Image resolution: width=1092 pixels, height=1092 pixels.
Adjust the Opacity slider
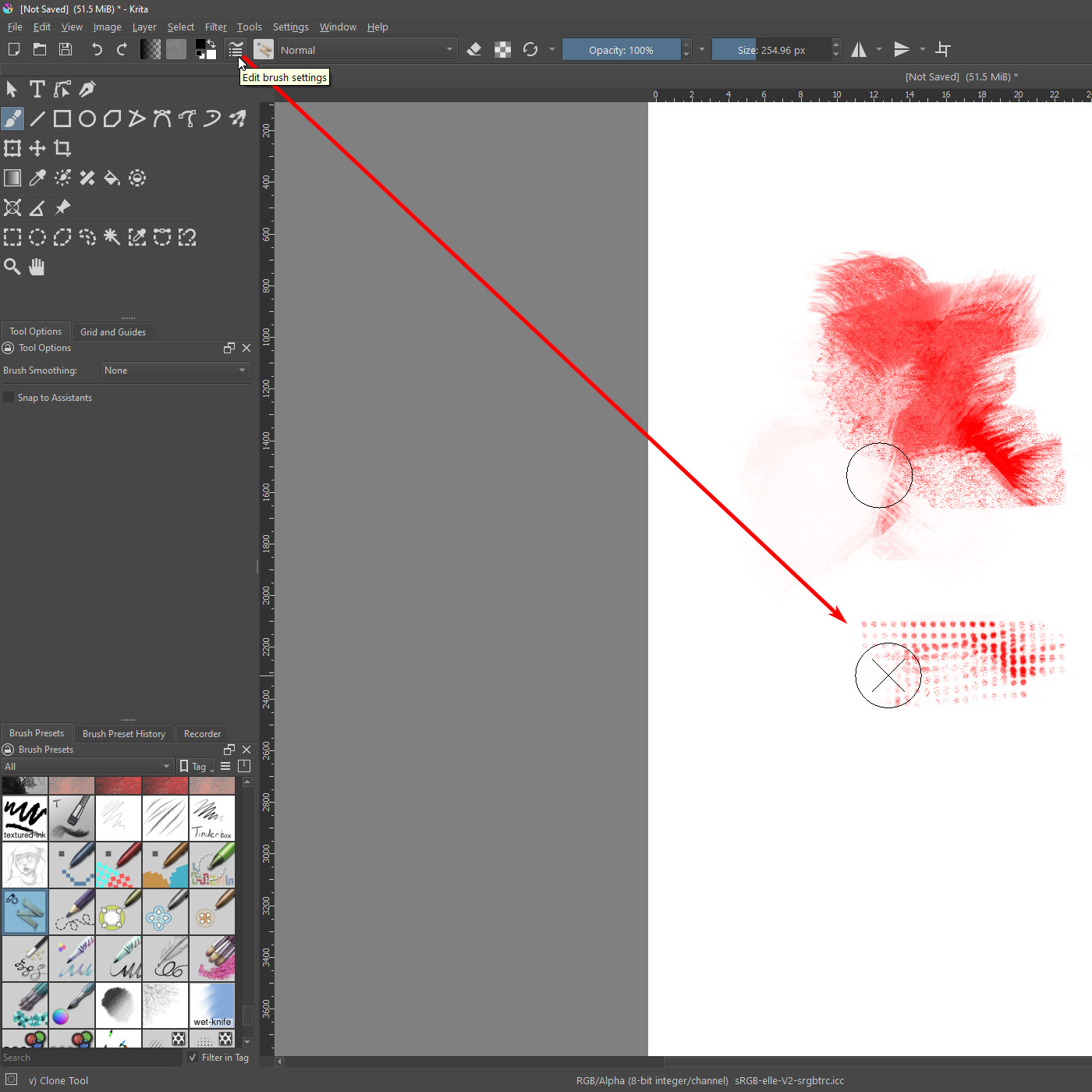(x=621, y=50)
